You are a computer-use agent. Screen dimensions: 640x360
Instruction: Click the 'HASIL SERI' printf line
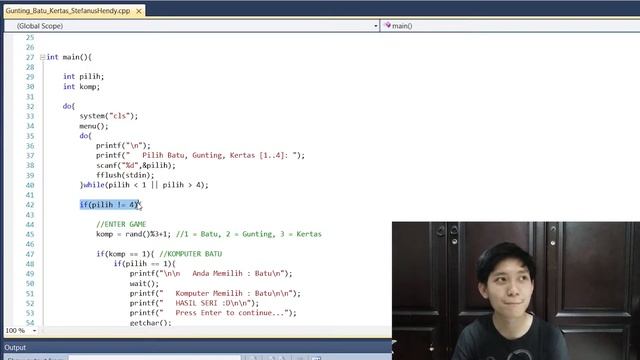(x=194, y=303)
